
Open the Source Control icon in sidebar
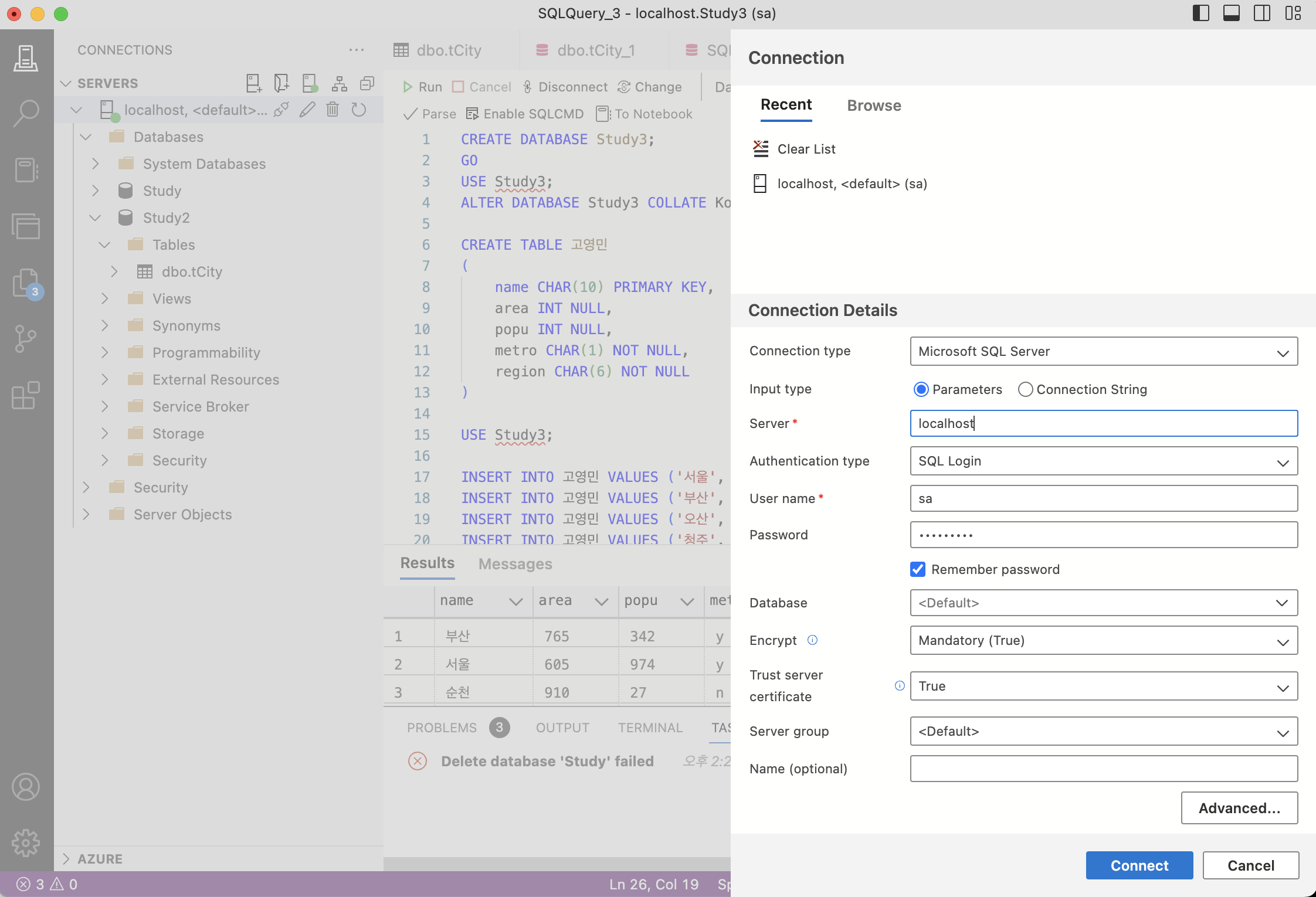(26, 338)
